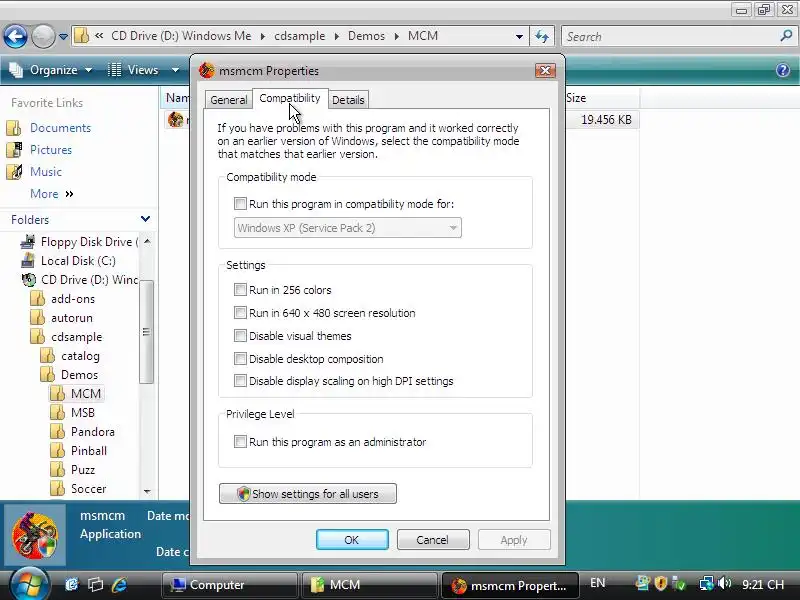Open recent pages arrow beside forward button
Image resolution: width=800 pixels, height=600 pixels.
pos(63,37)
